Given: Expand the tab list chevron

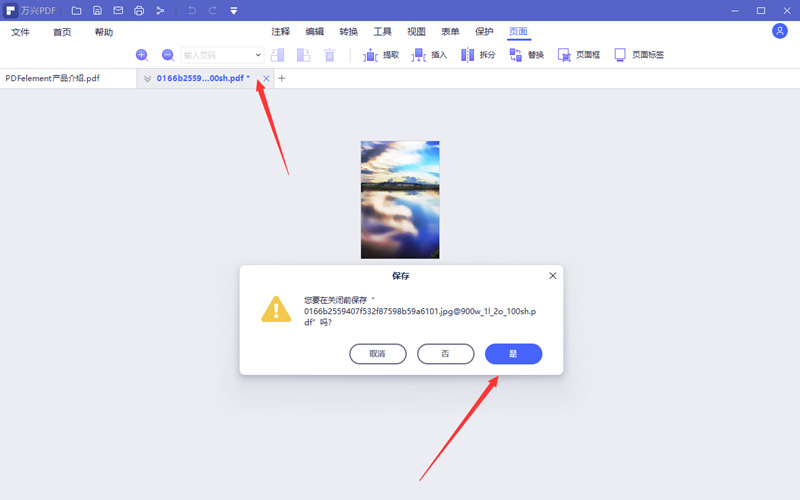Looking at the screenshot, I should [x=148, y=78].
